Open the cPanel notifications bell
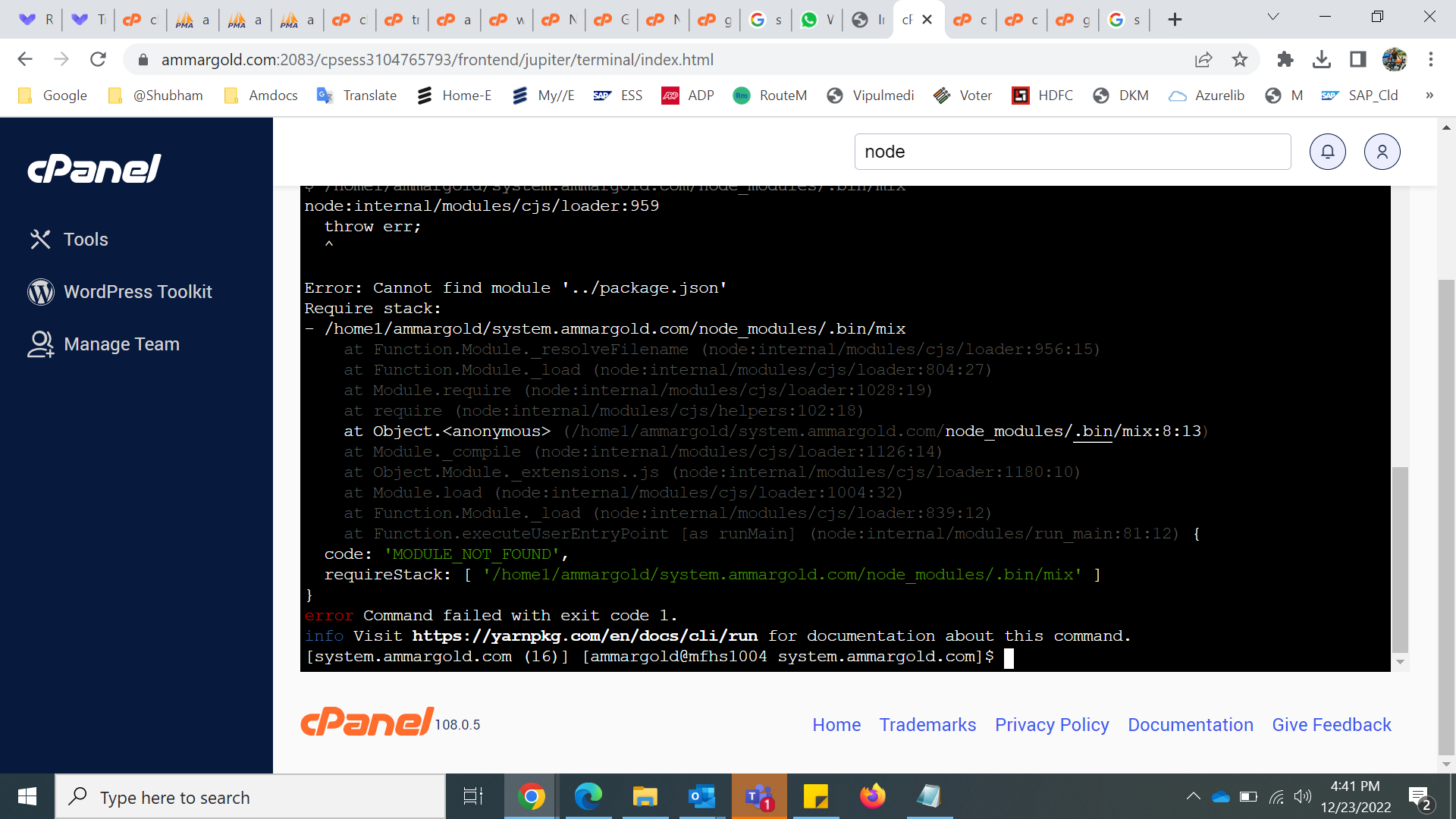Image resolution: width=1456 pixels, height=819 pixels. pos(1327,152)
